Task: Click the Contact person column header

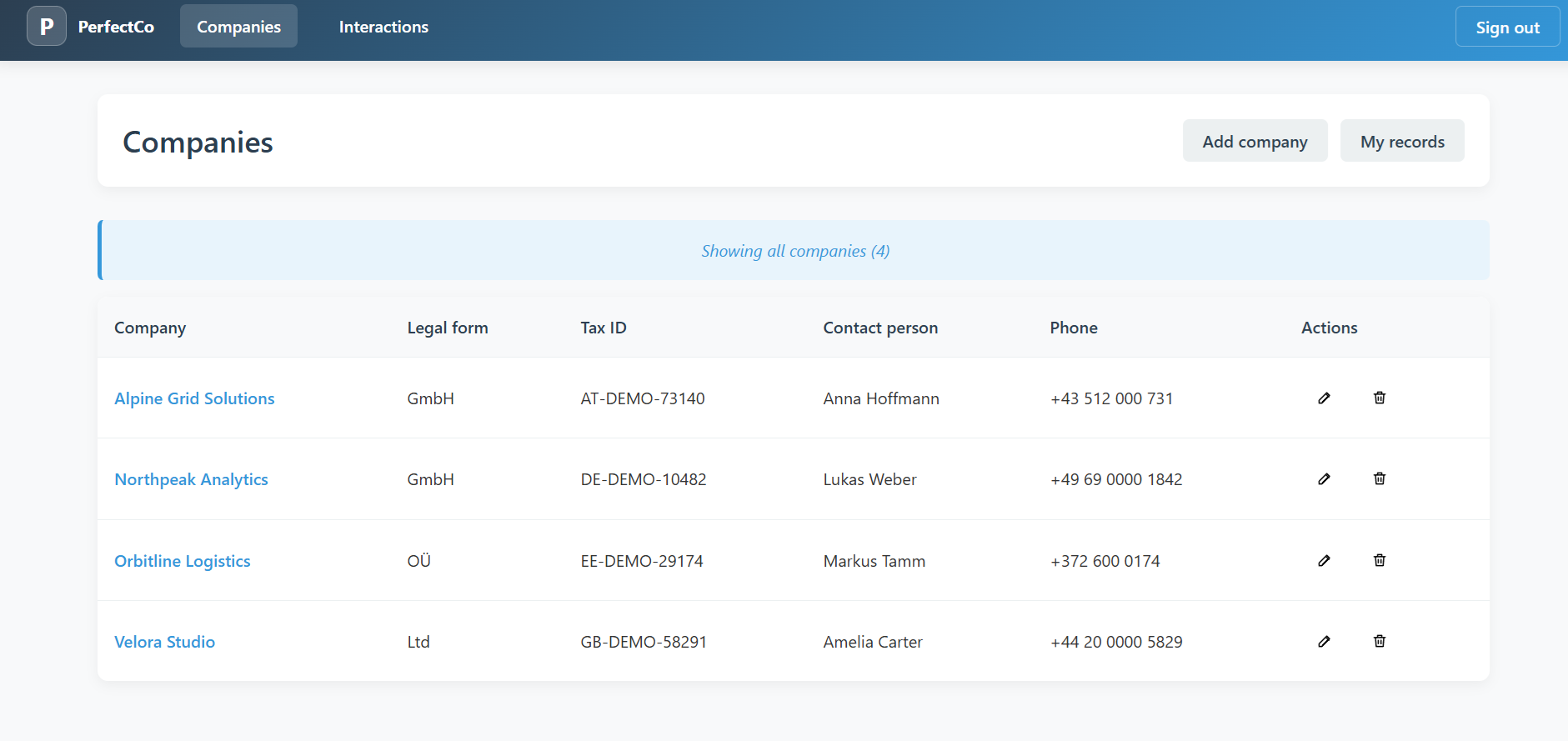Action: click(x=880, y=328)
